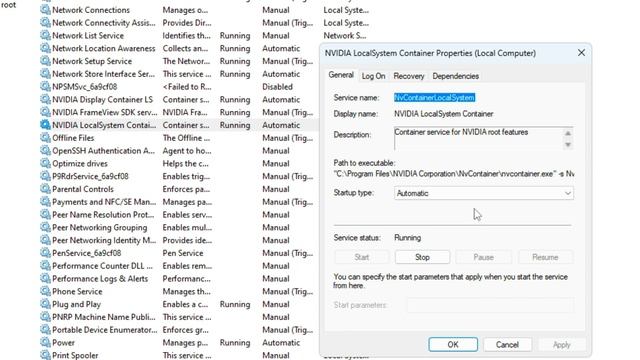Screen dimensions: 640x360
Task: Click Automatic startup cell of Power service
Action: pyautogui.click(x=281, y=342)
